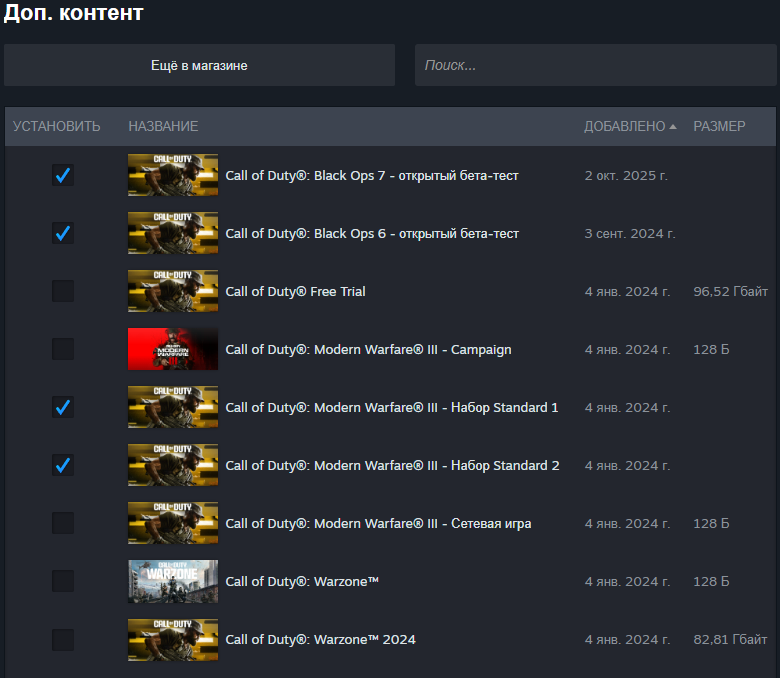780x678 pixels.
Task: Select title Modern Warfare III - Набор Standard 2
Action: tap(392, 466)
